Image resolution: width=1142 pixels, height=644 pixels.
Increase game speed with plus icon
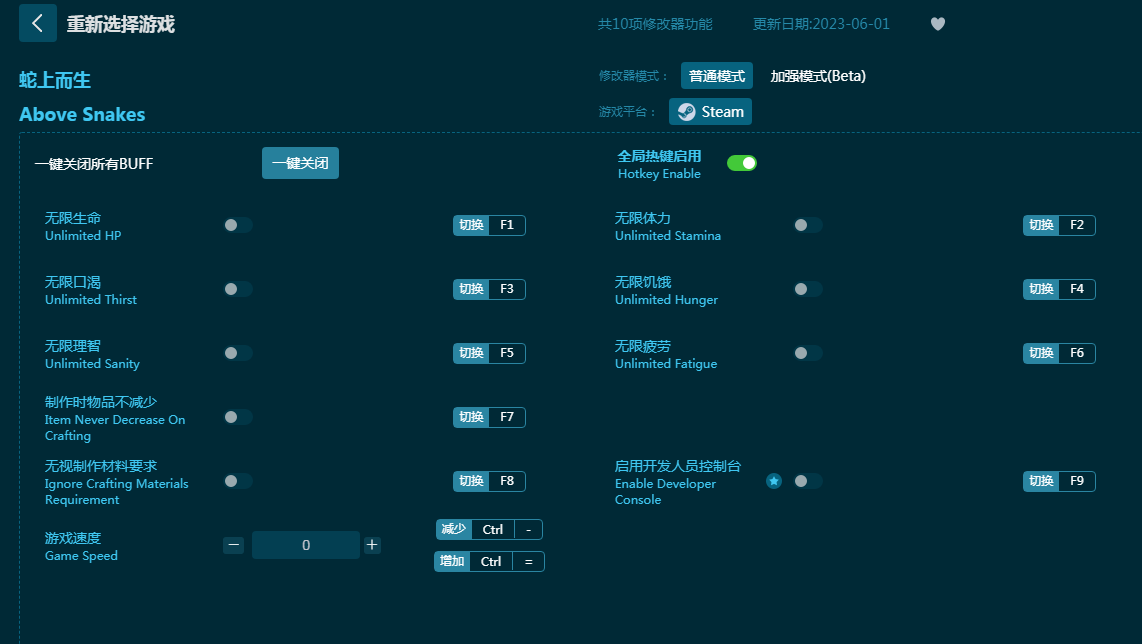[372, 545]
